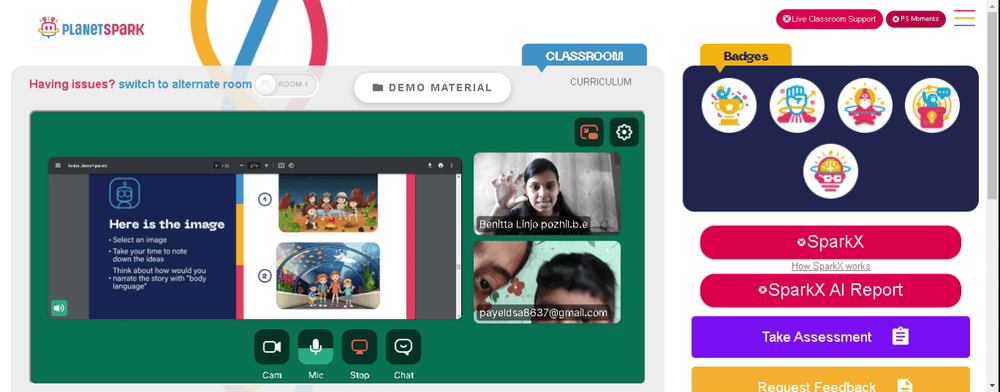The width and height of the screenshot is (1000, 392).
Task: Select Benitta Linjo's video tile
Action: [x=547, y=193]
